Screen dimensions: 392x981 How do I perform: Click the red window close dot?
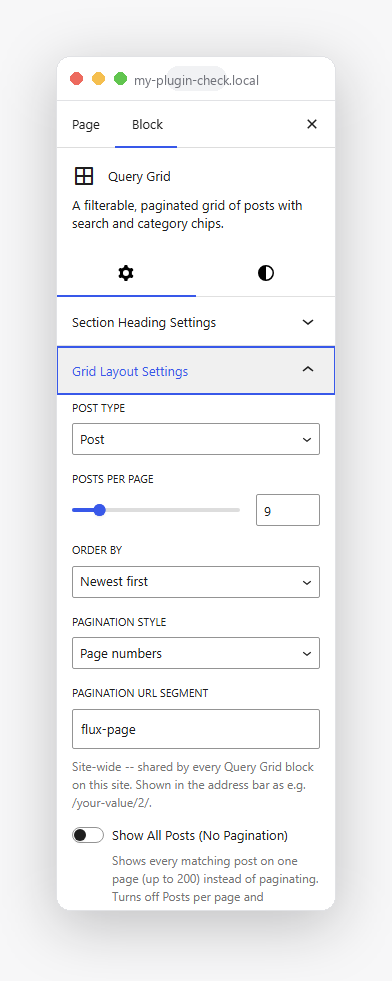click(x=76, y=79)
